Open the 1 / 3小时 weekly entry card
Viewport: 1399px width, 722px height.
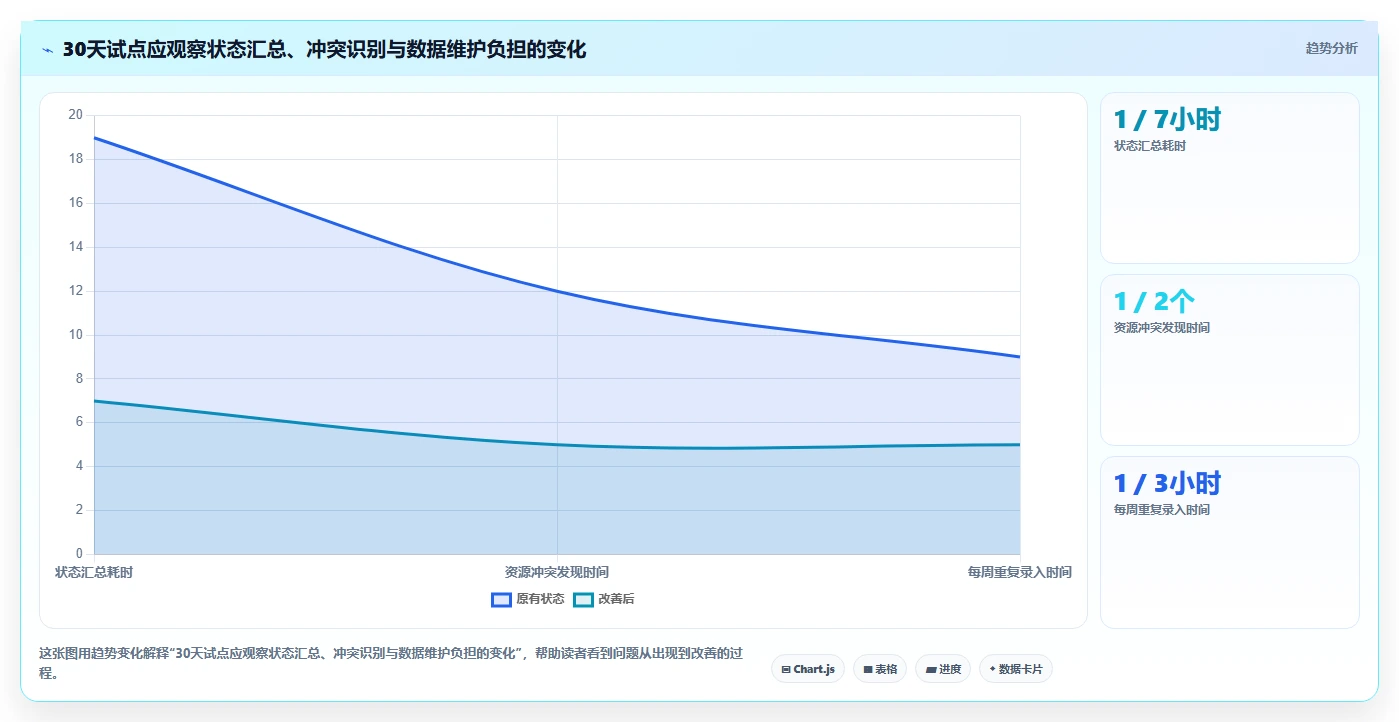(1230, 543)
